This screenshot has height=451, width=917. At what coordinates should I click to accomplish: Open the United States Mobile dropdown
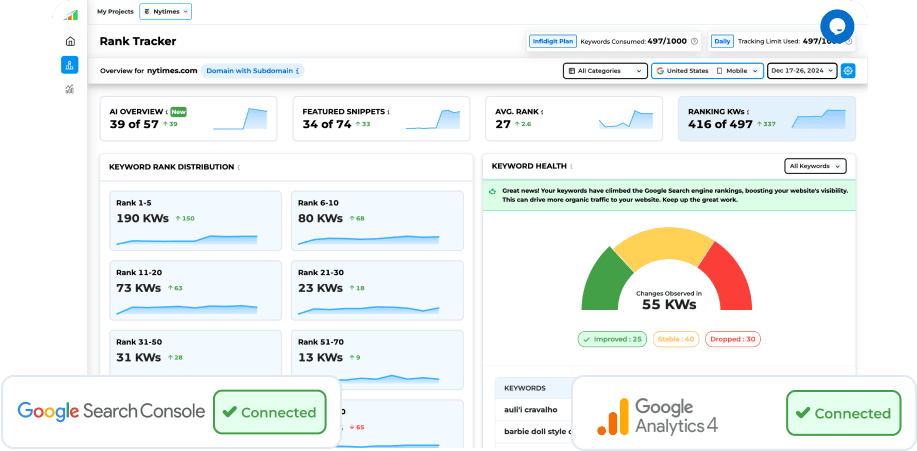coord(707,71)
